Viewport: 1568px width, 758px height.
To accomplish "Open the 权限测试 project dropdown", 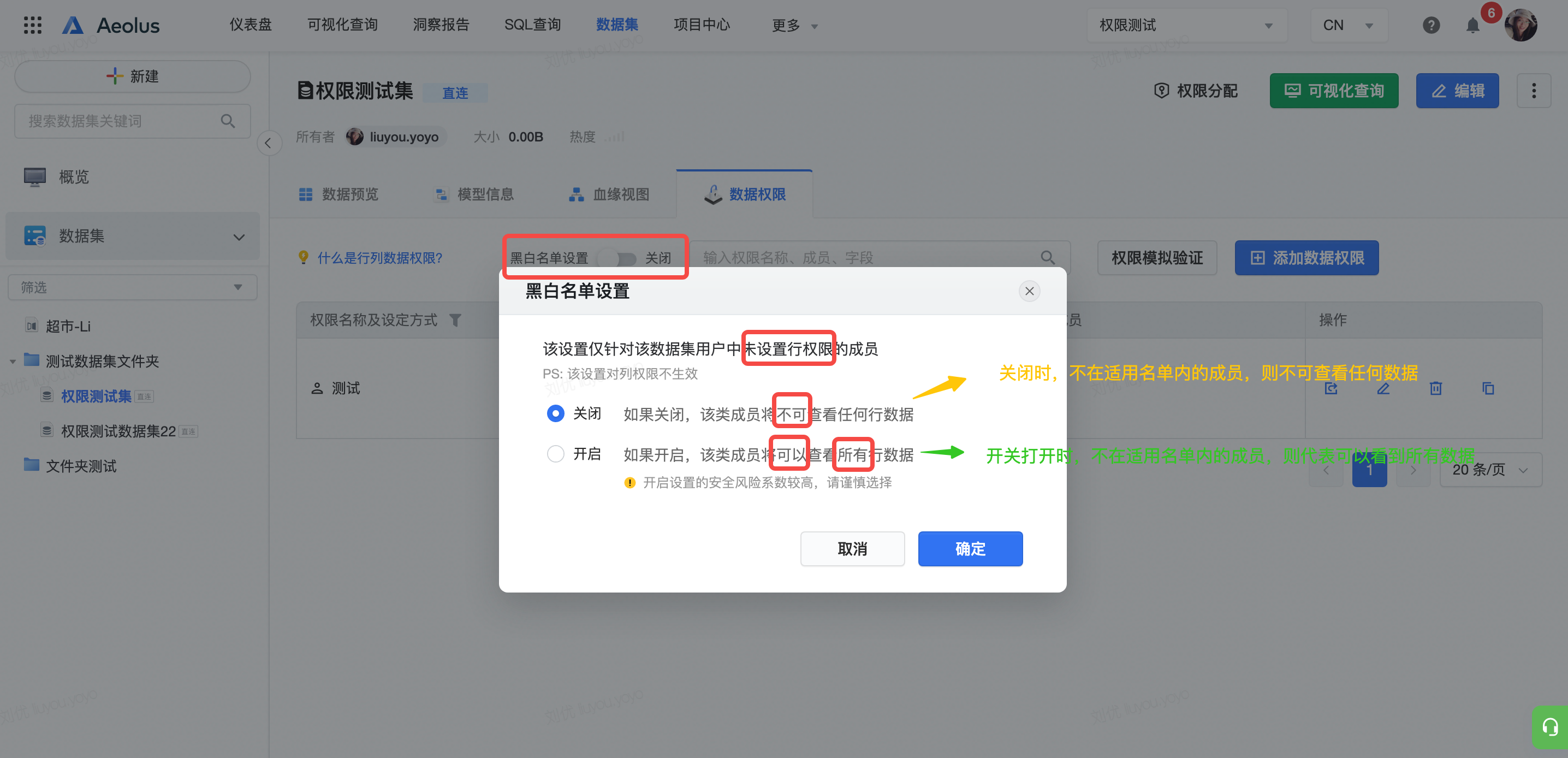I will click(1186, 25).
